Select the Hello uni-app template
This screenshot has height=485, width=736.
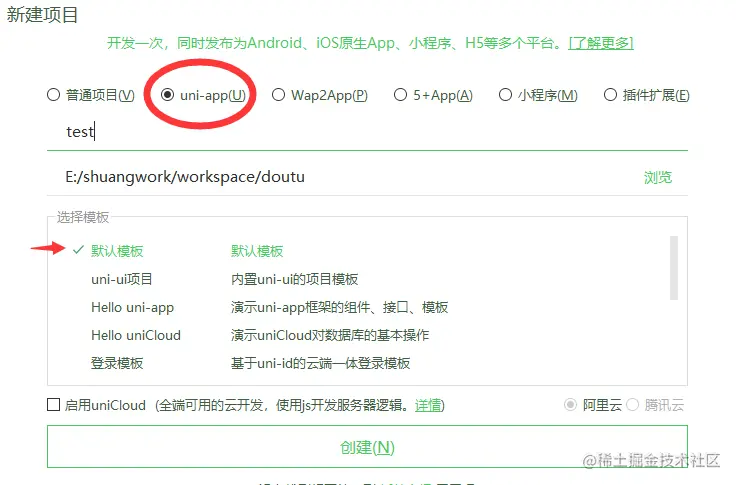pyautogui.click(x=132, y=308)
